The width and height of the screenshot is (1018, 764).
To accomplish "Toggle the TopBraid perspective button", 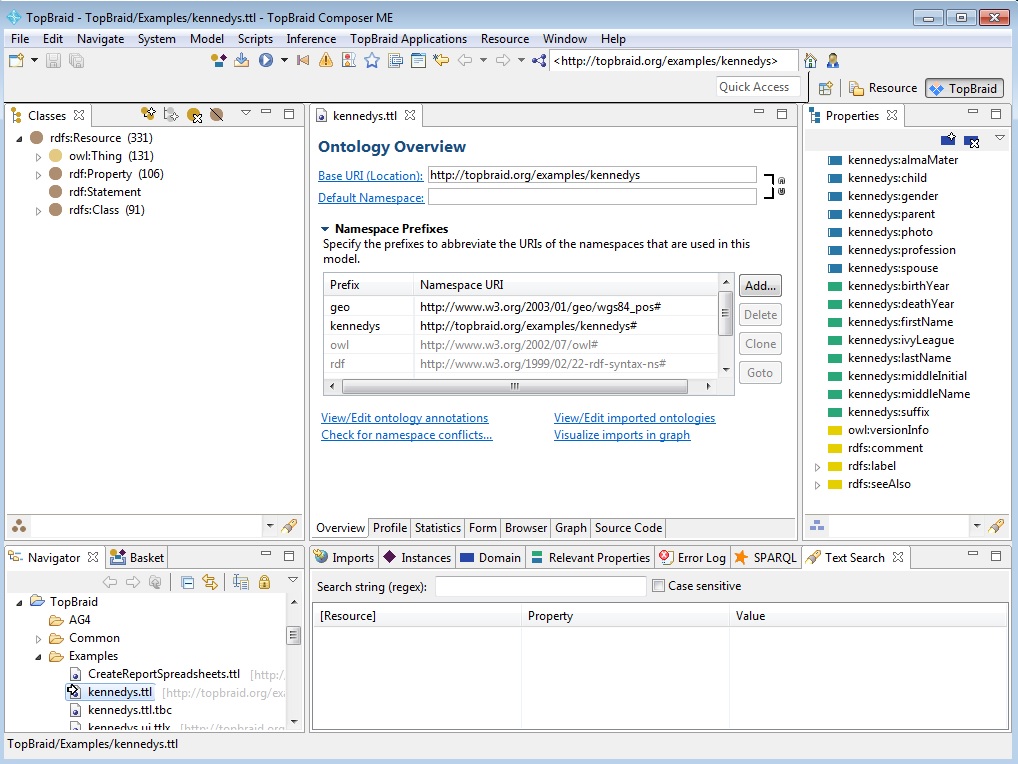I will coord(963,88).
